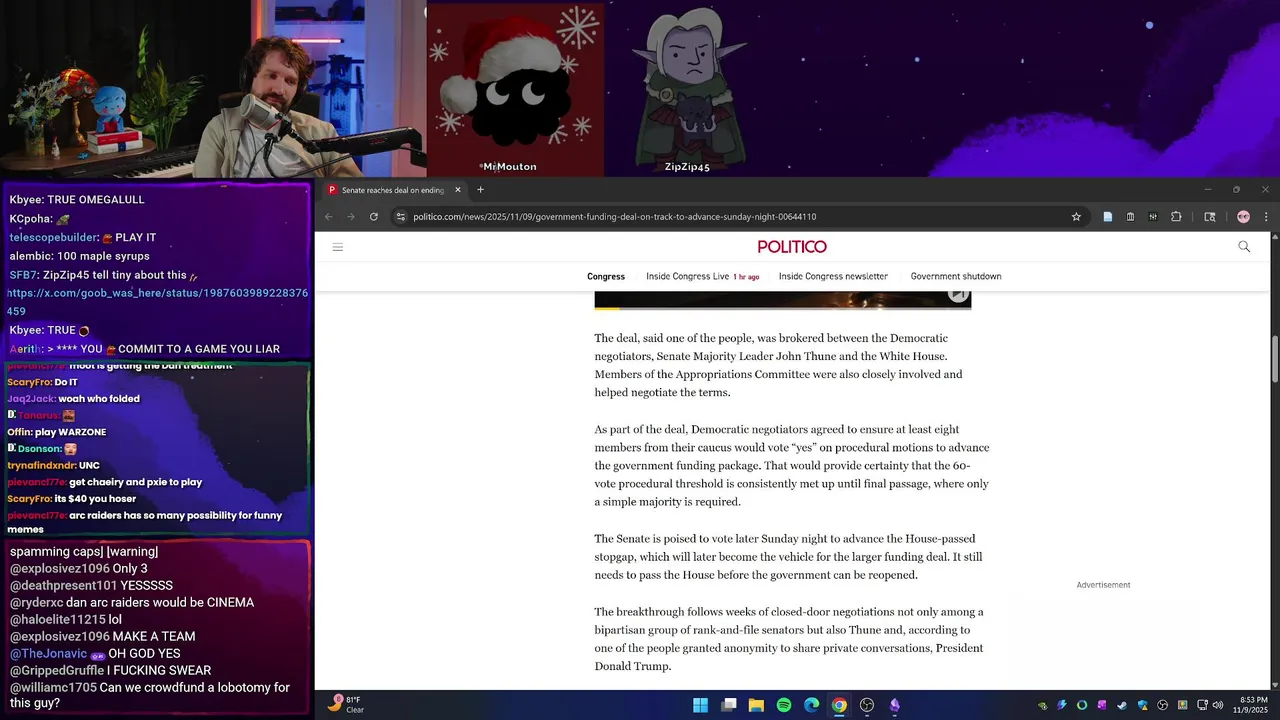Screen dimensions: 1280x720
Task: Reload the Politico page
Action: [374, 217]
